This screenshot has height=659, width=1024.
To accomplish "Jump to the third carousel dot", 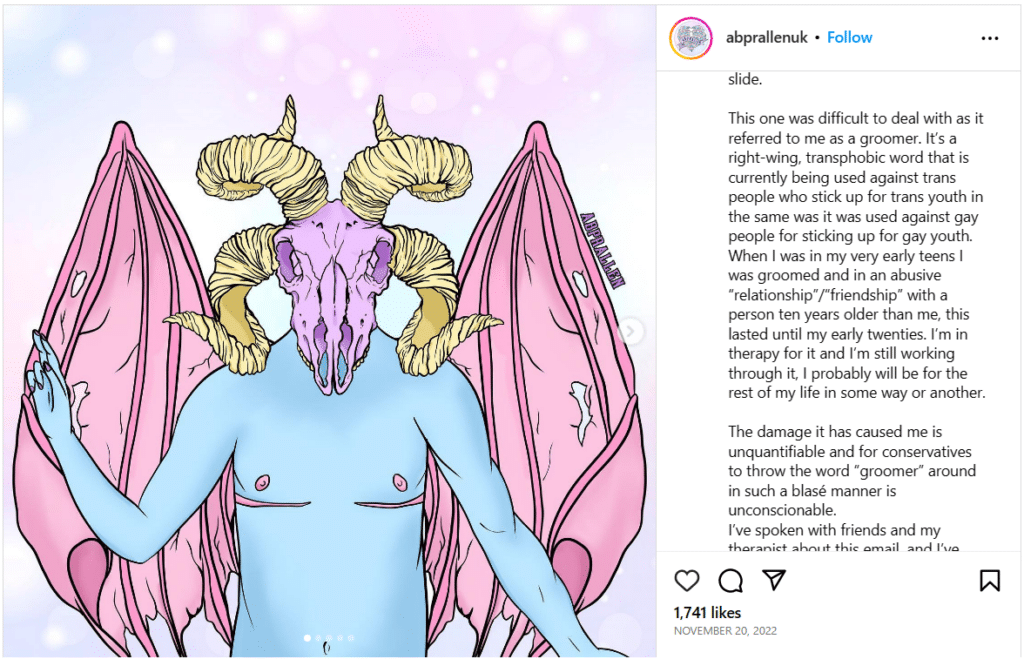I will 329,638.
